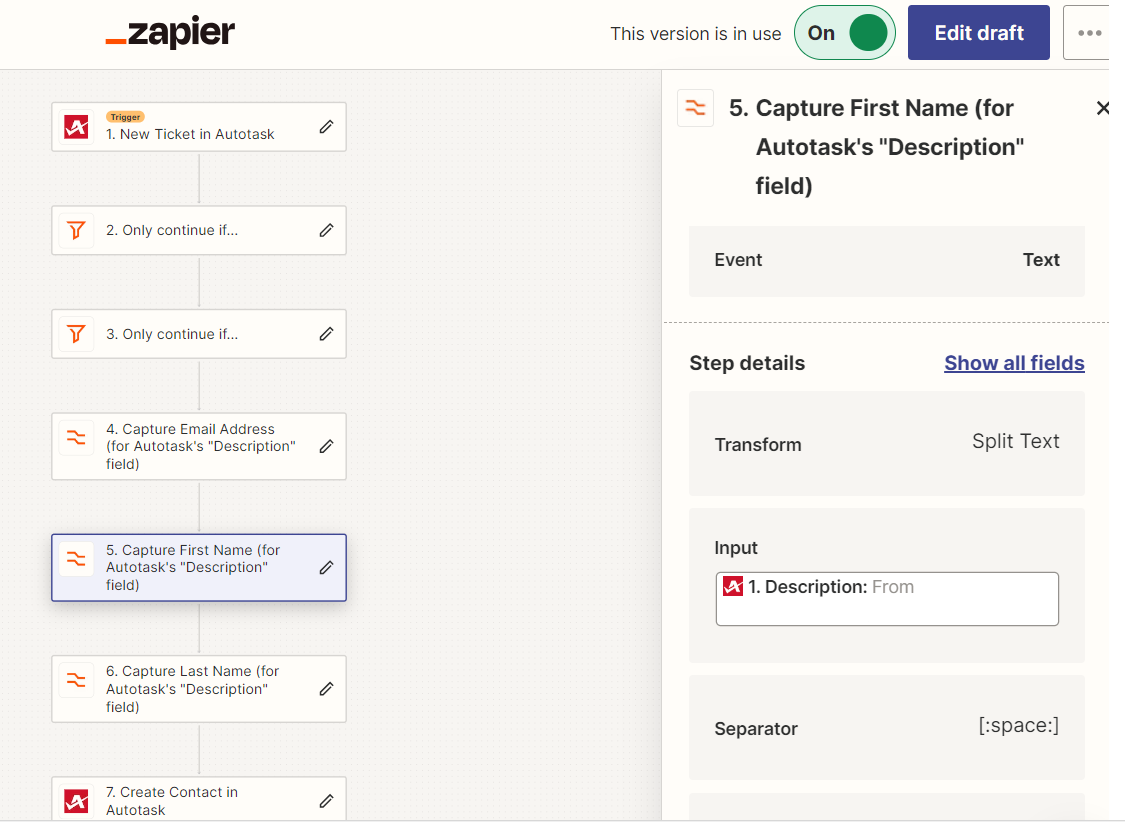Close the step 5 details panel

[x=1103, y=108]
